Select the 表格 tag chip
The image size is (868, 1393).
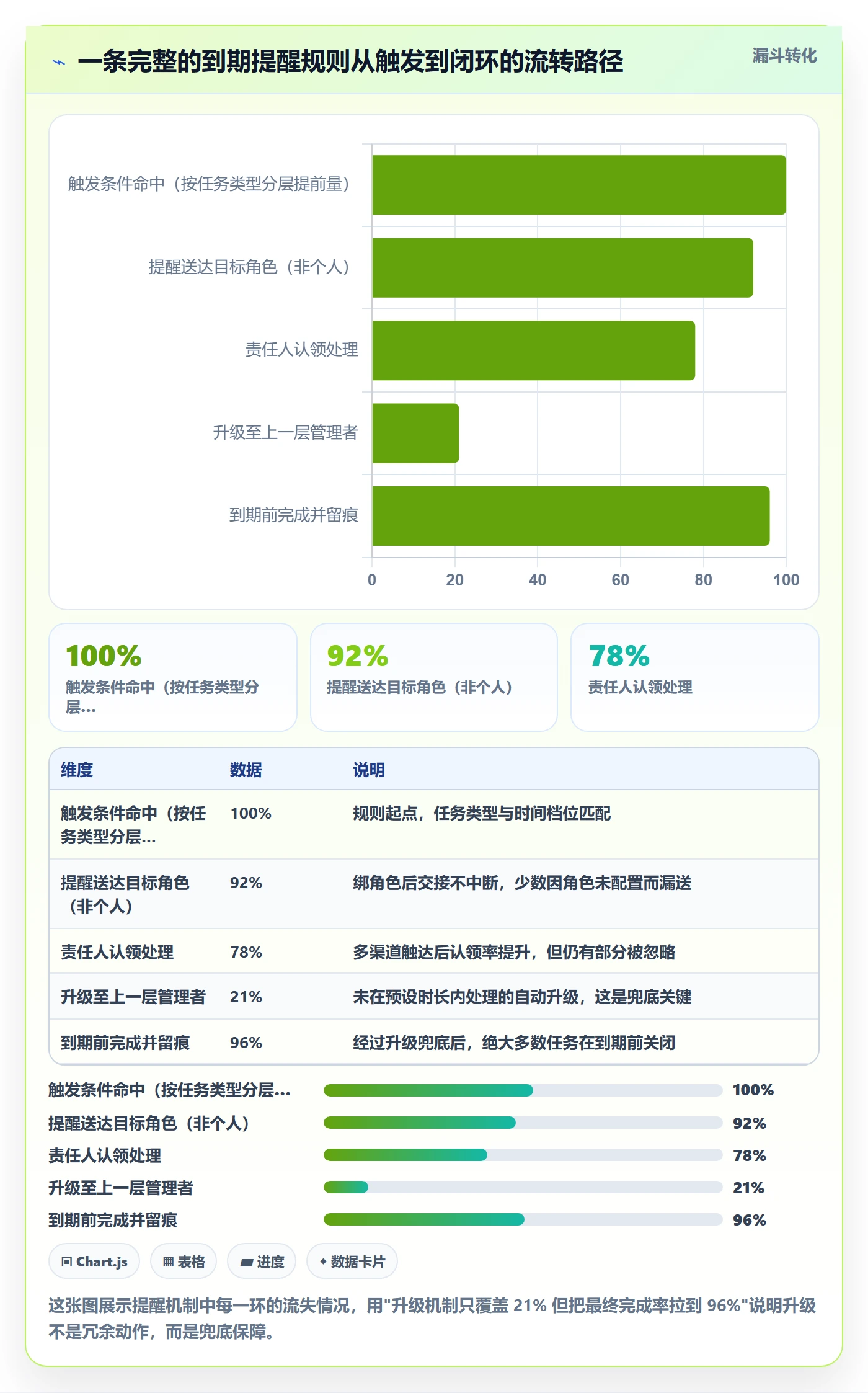184,1262
